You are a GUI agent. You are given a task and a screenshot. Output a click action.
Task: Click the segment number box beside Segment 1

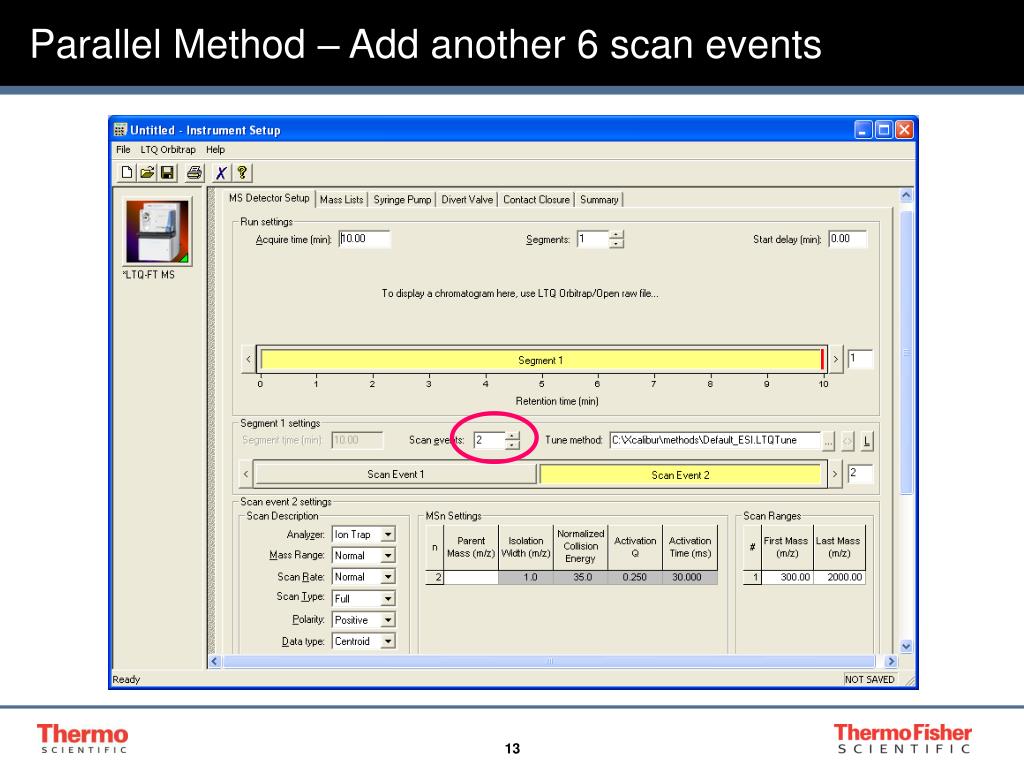point(859,359)
